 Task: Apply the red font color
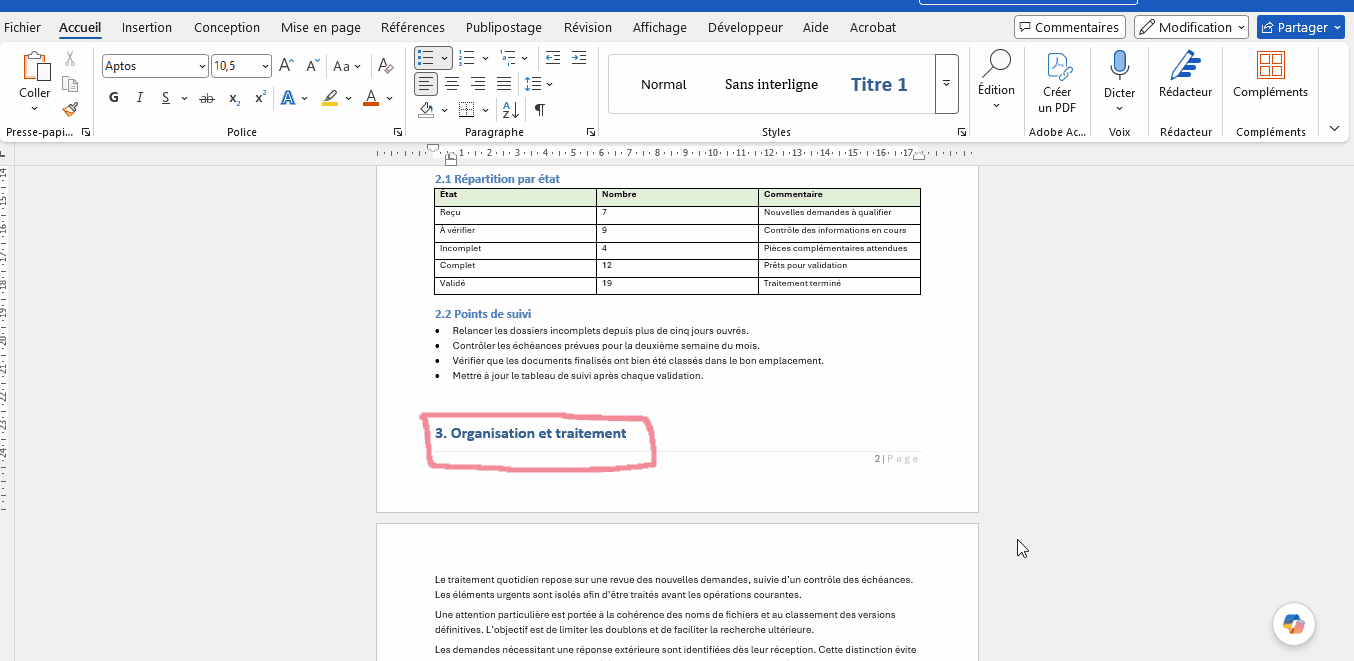point(371,98)
